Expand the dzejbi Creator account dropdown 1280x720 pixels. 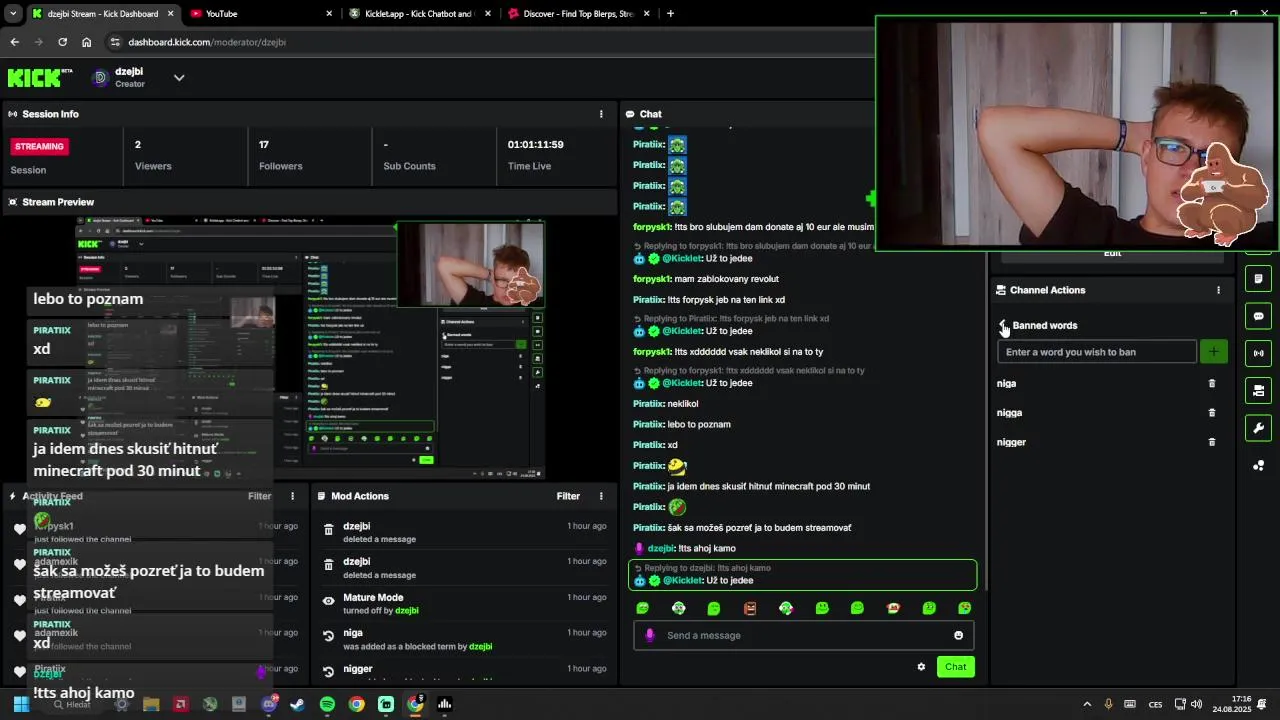point(179,77)
